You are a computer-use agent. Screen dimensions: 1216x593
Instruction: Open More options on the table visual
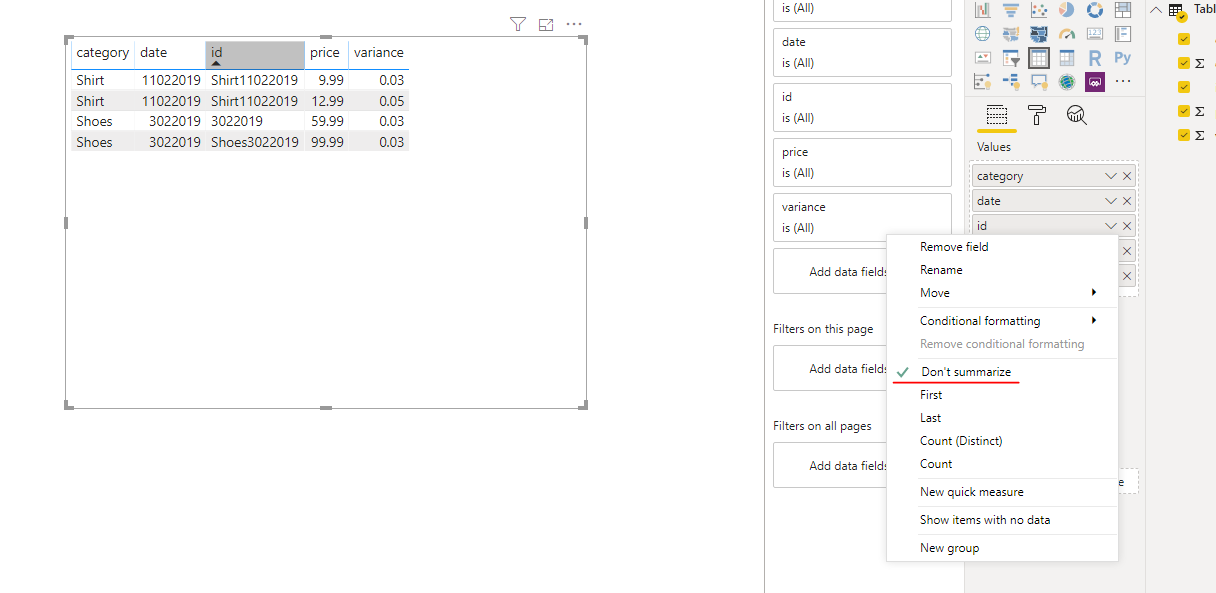[574, 24]
